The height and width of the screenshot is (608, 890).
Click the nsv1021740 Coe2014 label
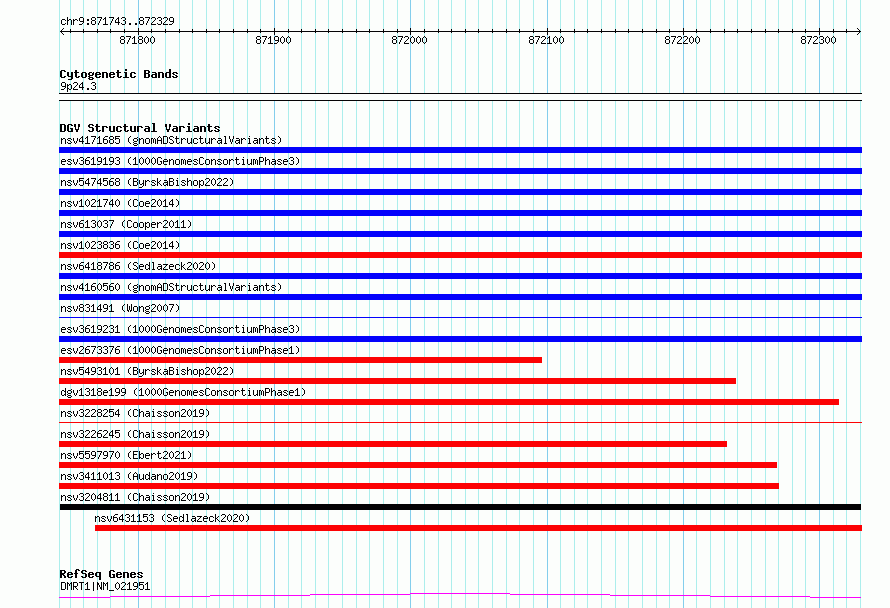click(x=120, y=203)
